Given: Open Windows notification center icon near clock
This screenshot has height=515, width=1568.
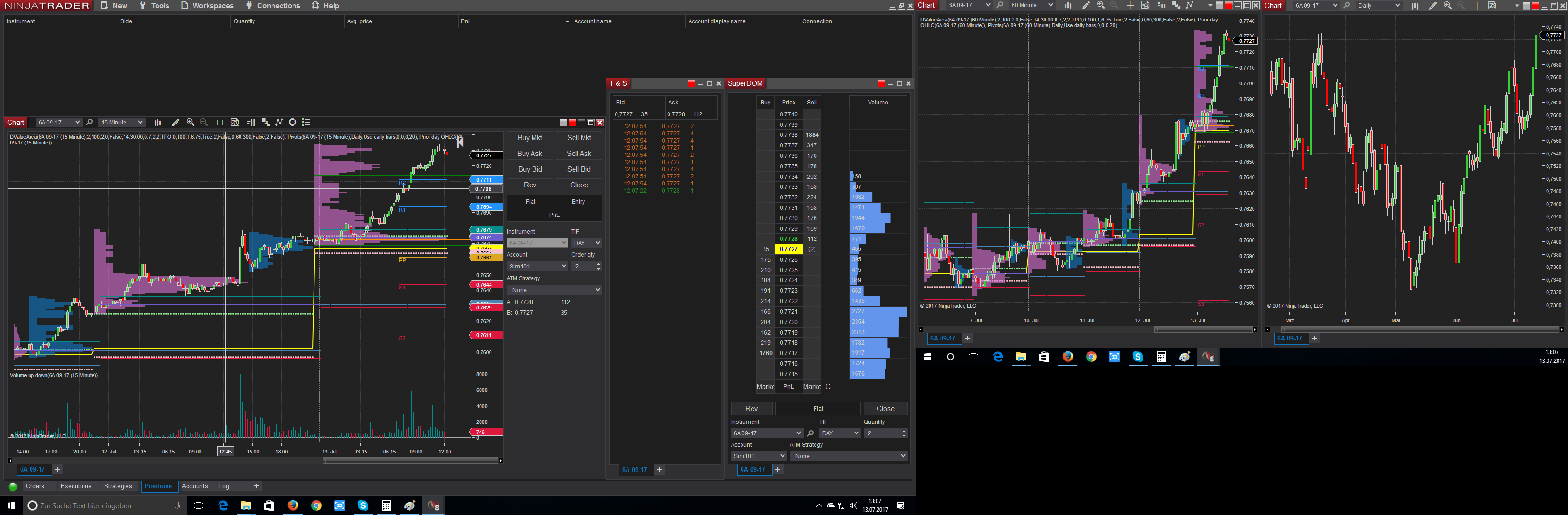Looking at the screenshot, I should click(901, 506).
